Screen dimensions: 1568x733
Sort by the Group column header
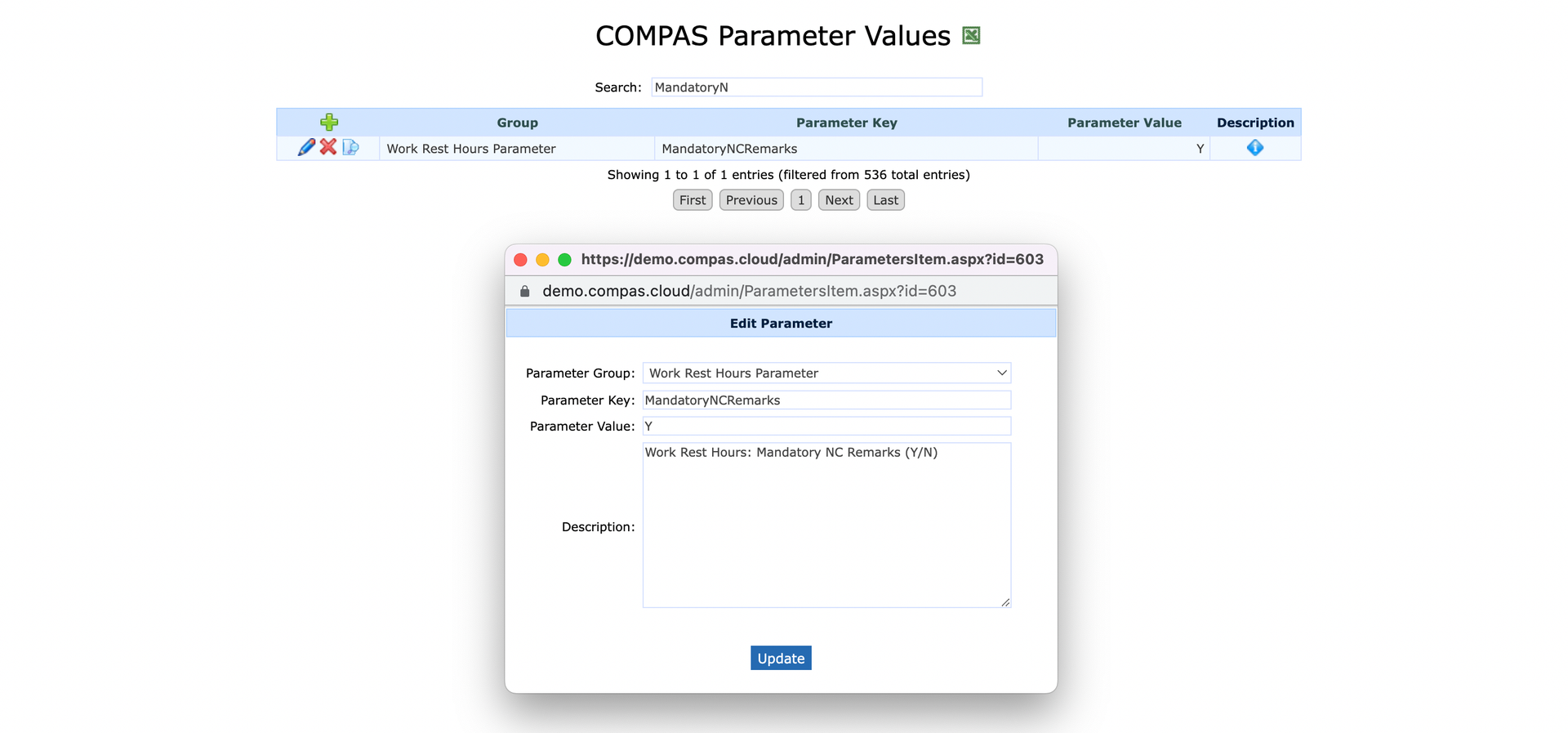[517, 123]
